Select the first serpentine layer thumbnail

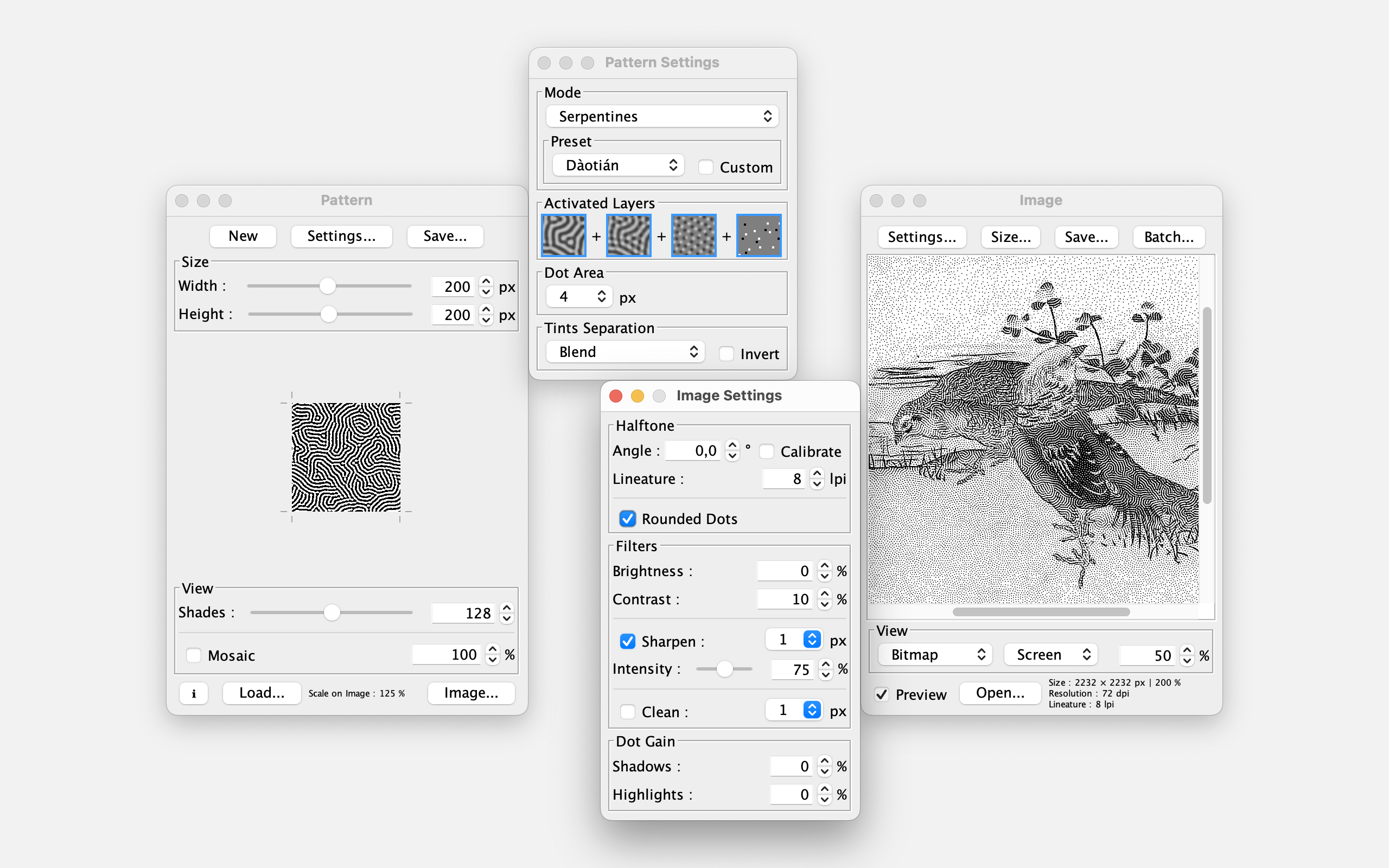point(564,235)
